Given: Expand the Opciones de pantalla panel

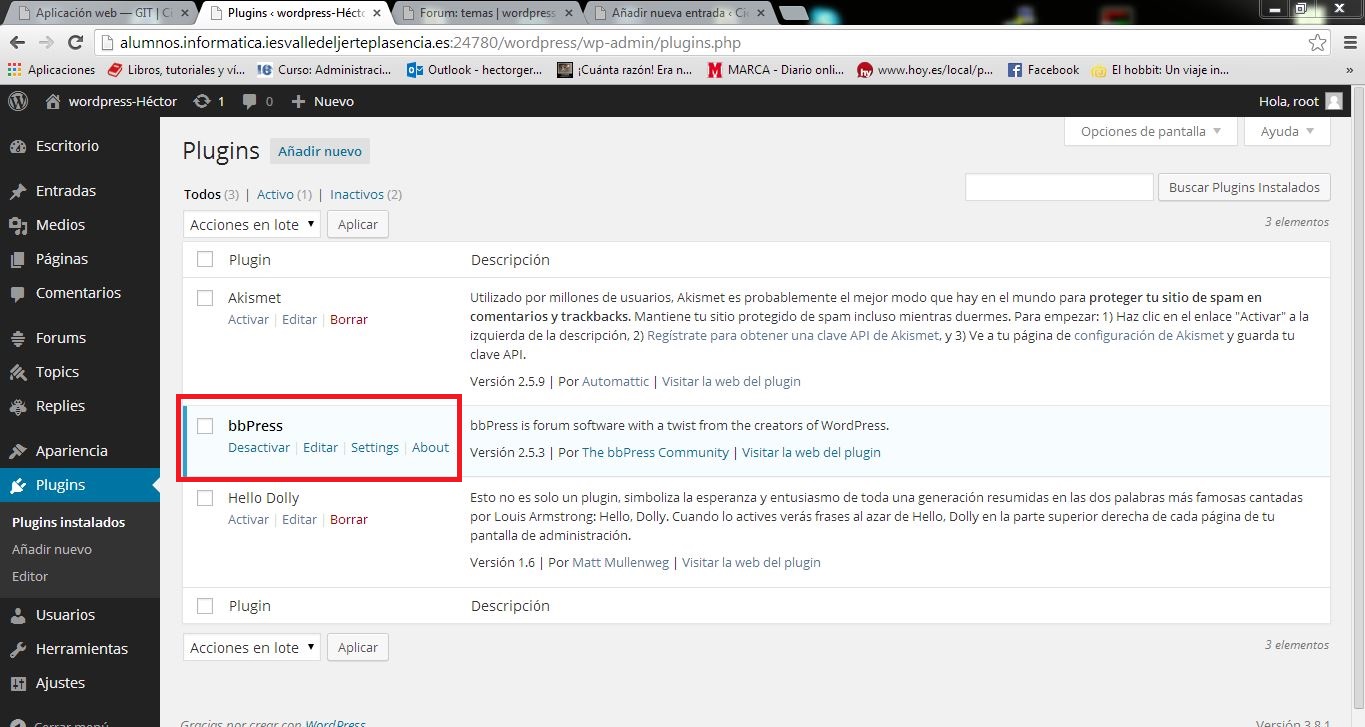Looking at the screenshot, I should tap(1150, 131).
